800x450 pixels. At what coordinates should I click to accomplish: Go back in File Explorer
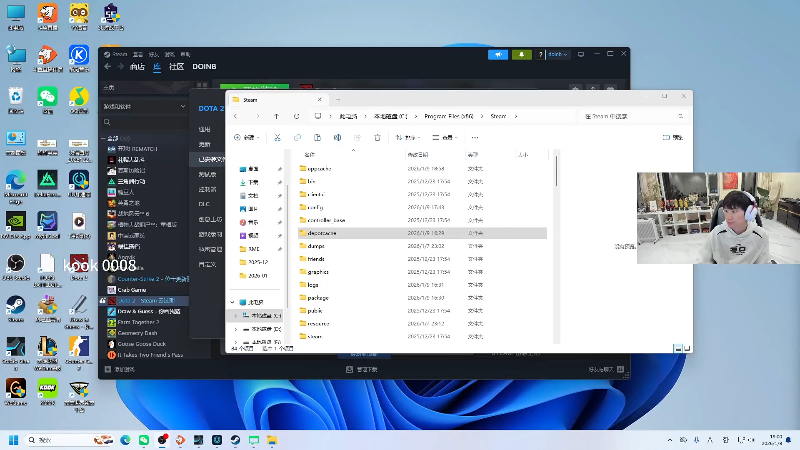click(x=236, y=116)
